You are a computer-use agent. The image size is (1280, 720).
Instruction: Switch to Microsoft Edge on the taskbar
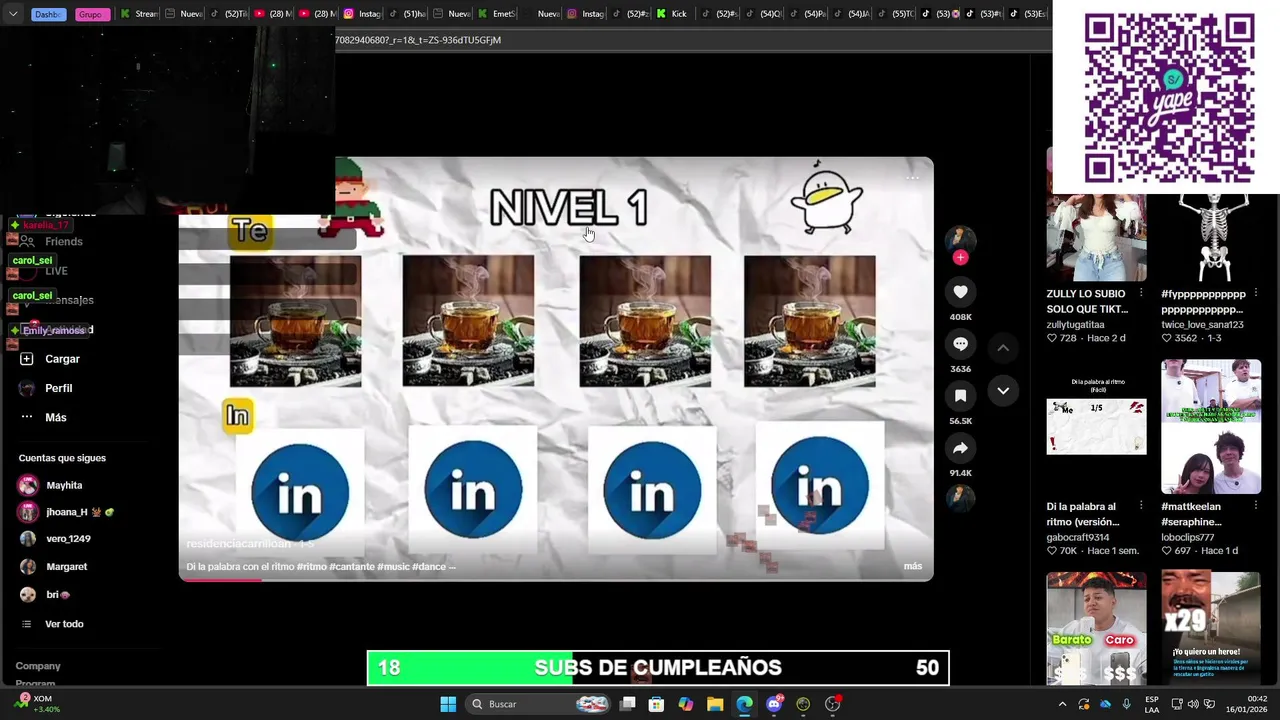744,704
